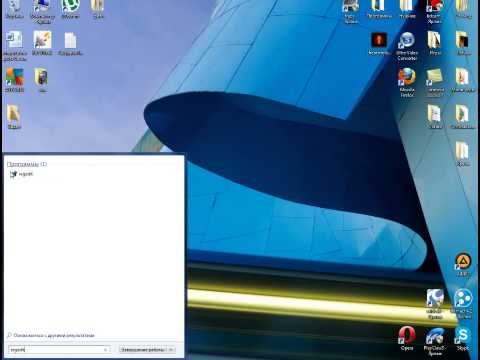Open the dark orange figure desktop icon
The width and height of the screenshot is (480, 360).
click(x=379, y=43)
